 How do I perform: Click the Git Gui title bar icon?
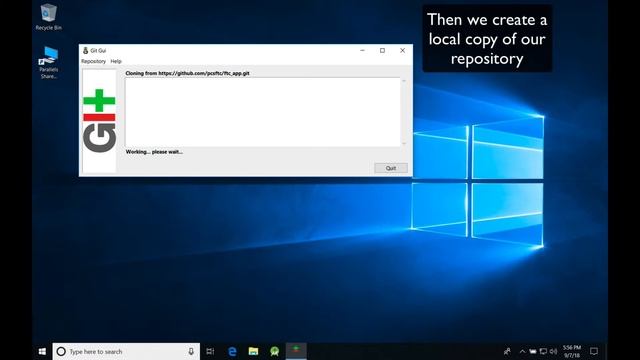pyautogui.click(x=85, y=51)
